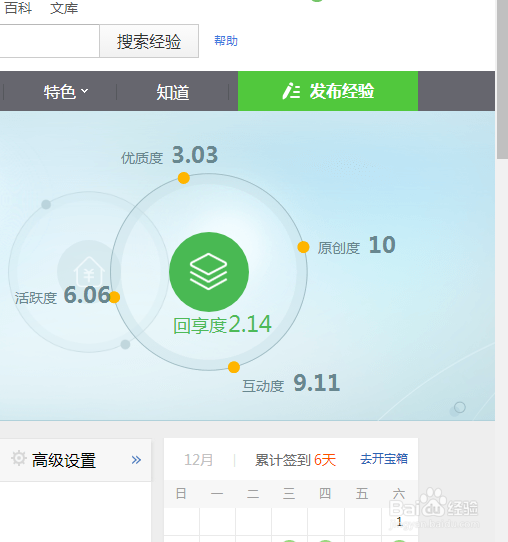The height and width of the screenshot is (542, 508).
Task: Click the vertical scrollbar thumb
Action: (x=502, y=80)
